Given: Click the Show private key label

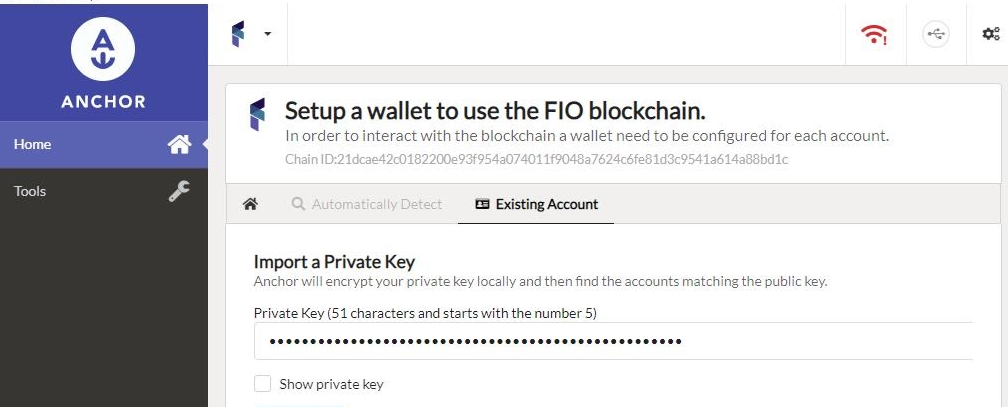Looking at the screenshot, I should (331, 384).
